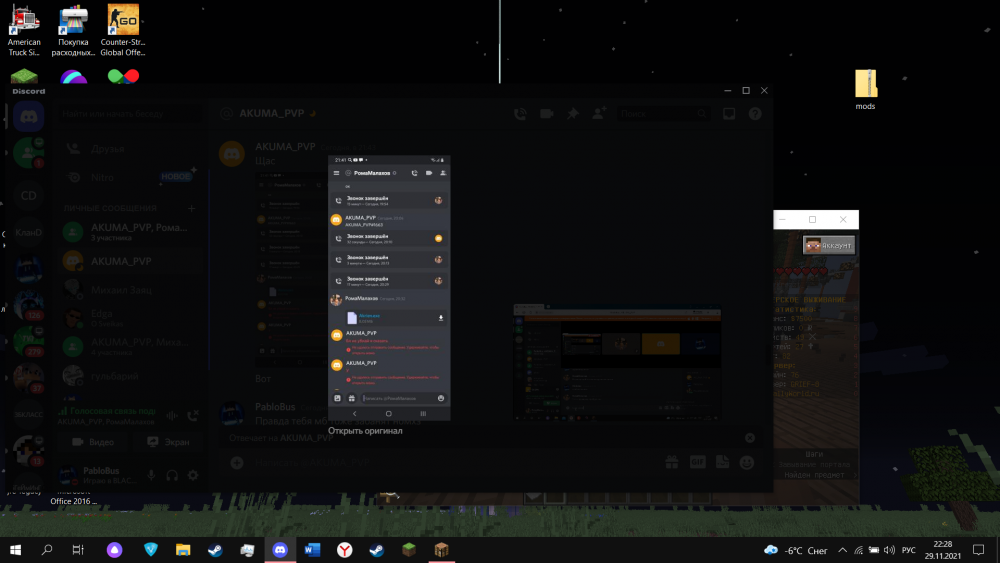This screenshot has width=1000, height=563.
Task: Open the gift icon in message bar
Action: 672,462
